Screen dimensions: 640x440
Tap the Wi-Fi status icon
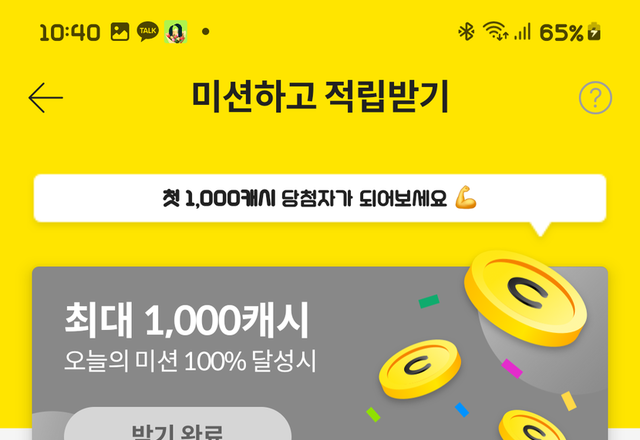(495, 31)
